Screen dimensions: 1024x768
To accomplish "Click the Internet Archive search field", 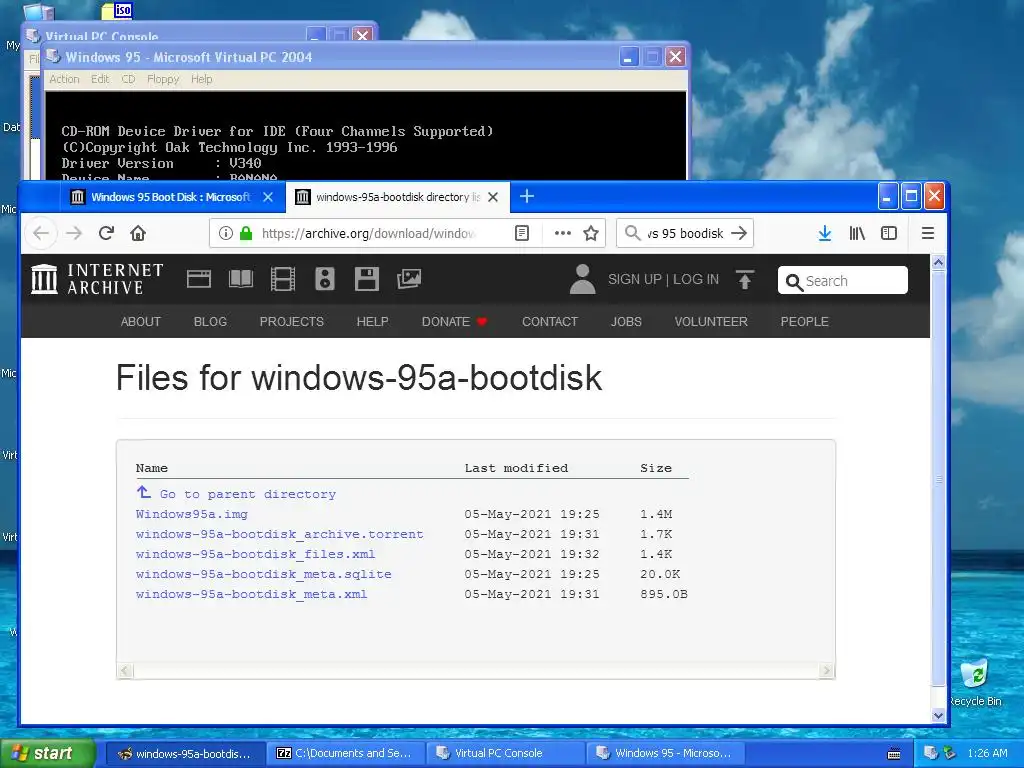I will [842, 280].
